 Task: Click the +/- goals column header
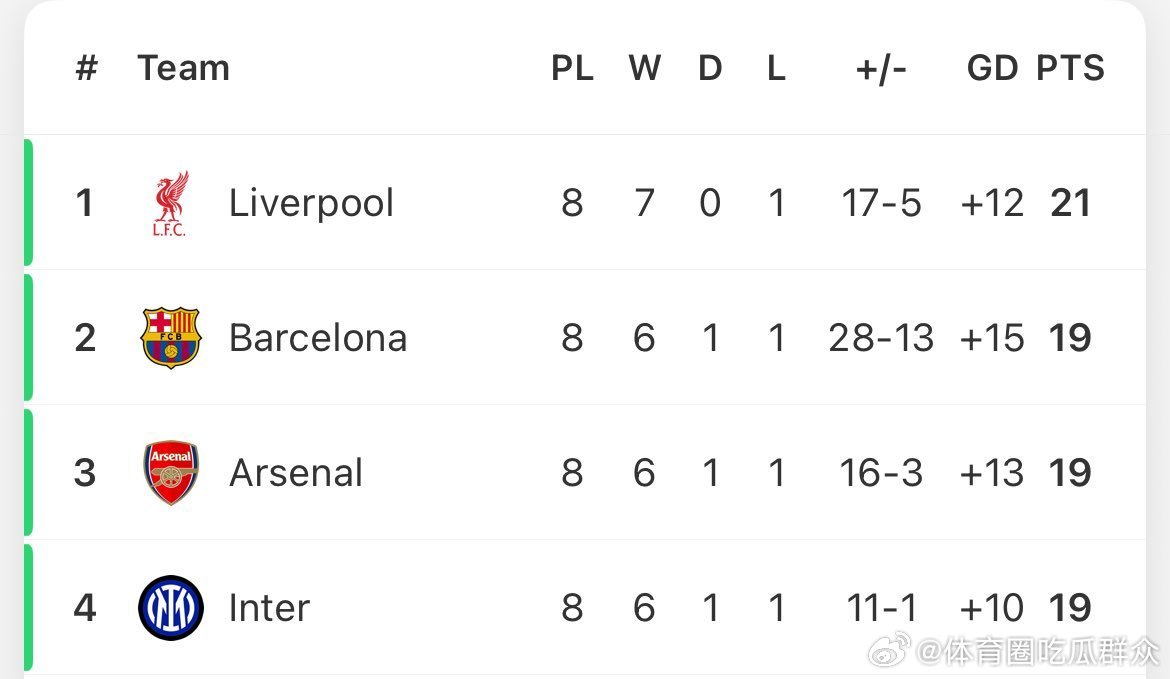(x=881, y=69)
